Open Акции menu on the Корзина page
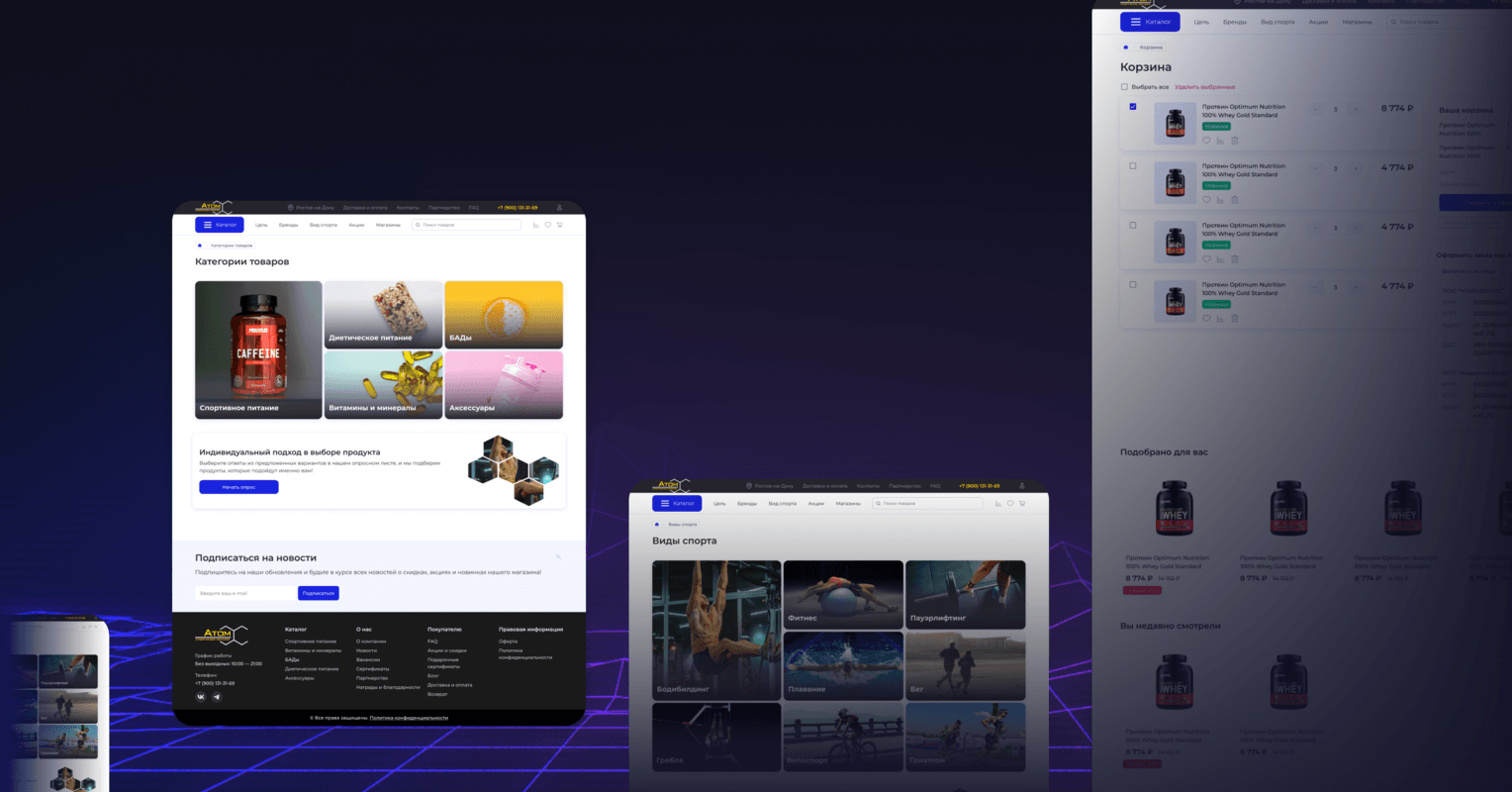The image size is (1512, 792). tap(1318, 22)
